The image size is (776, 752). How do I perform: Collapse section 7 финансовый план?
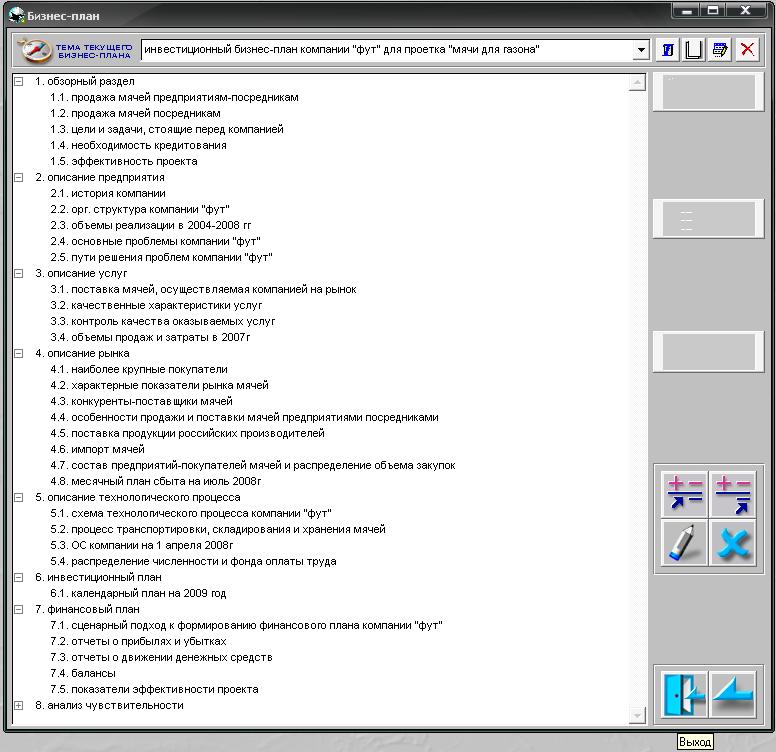point(18,610)
